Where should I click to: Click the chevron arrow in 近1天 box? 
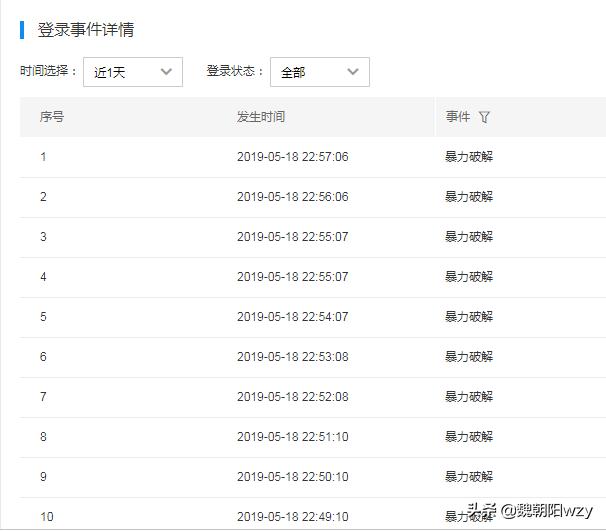click(x=166, y=72)
